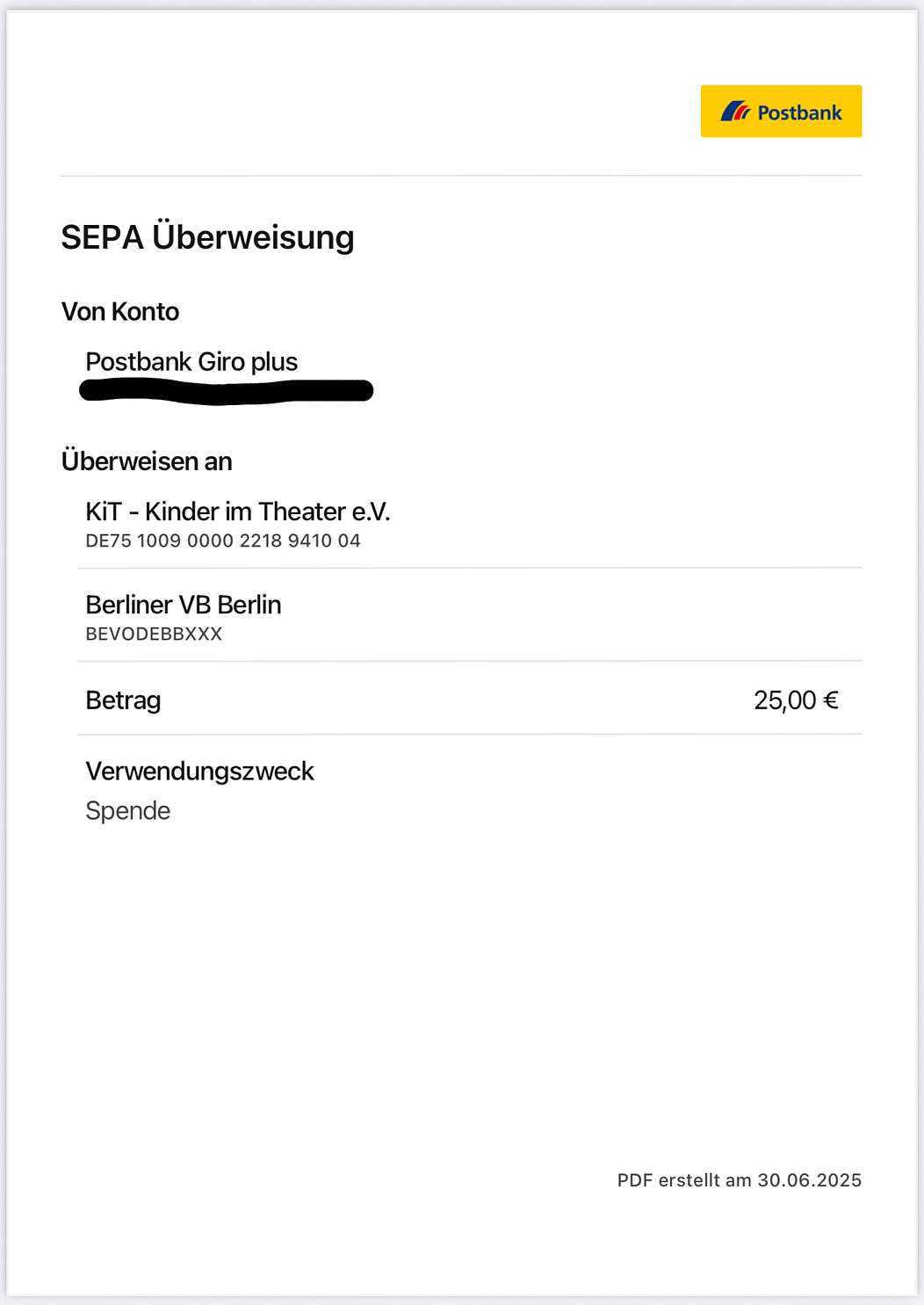This screenshot has height=1305, width=924.
Task: Select the purpose text Spende
Action: coord(127,811)
